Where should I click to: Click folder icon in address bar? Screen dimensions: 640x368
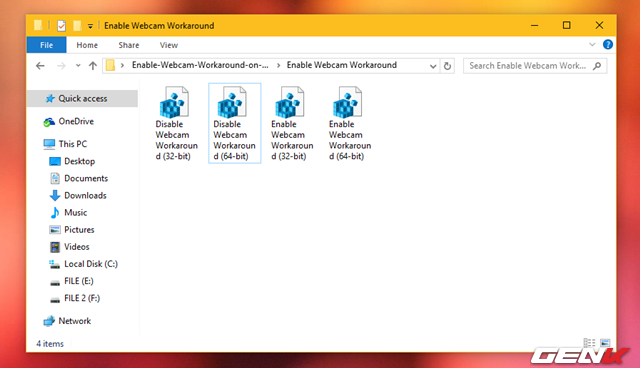pyautogui.click(x=110, y=65)
